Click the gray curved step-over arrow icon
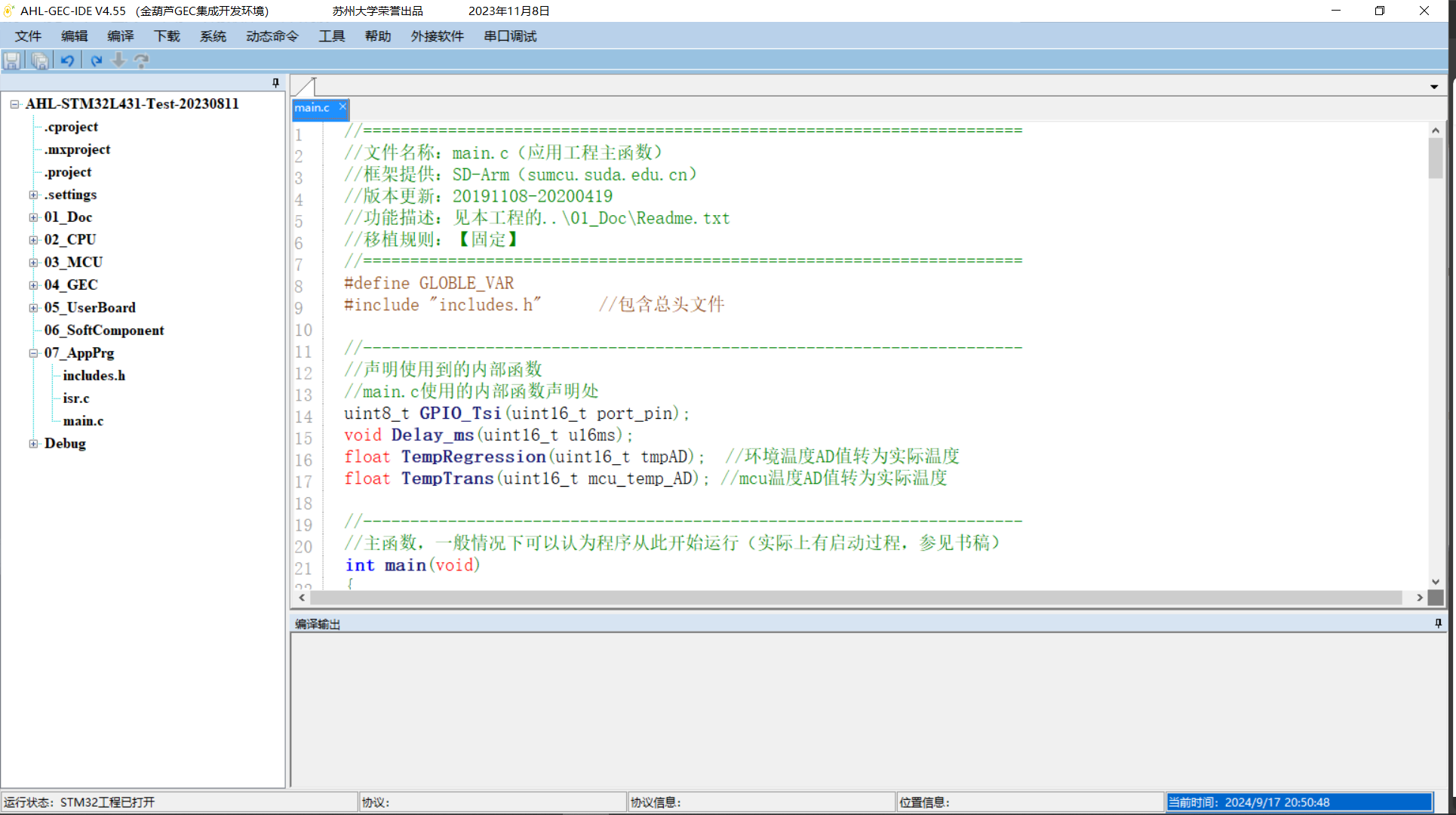Screen dimensions: 1456x815 141,60
